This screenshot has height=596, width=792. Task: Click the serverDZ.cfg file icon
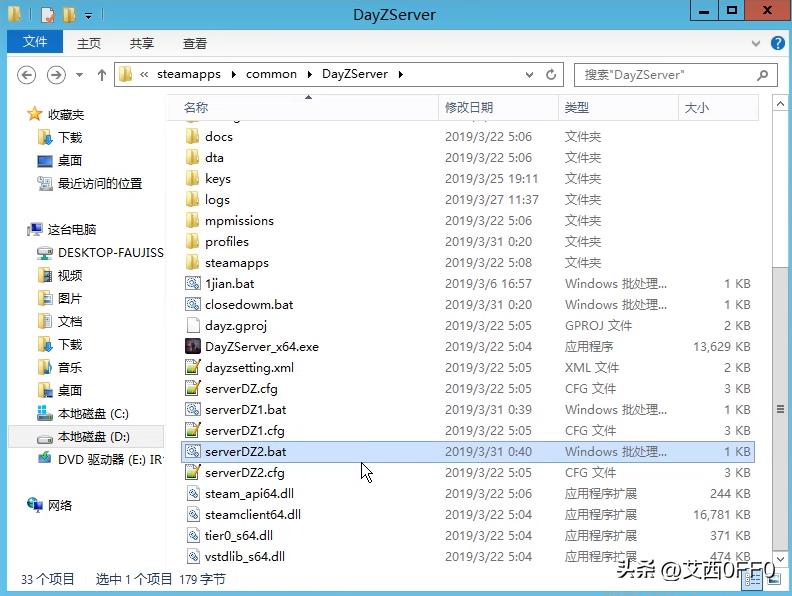click(192, 388)
